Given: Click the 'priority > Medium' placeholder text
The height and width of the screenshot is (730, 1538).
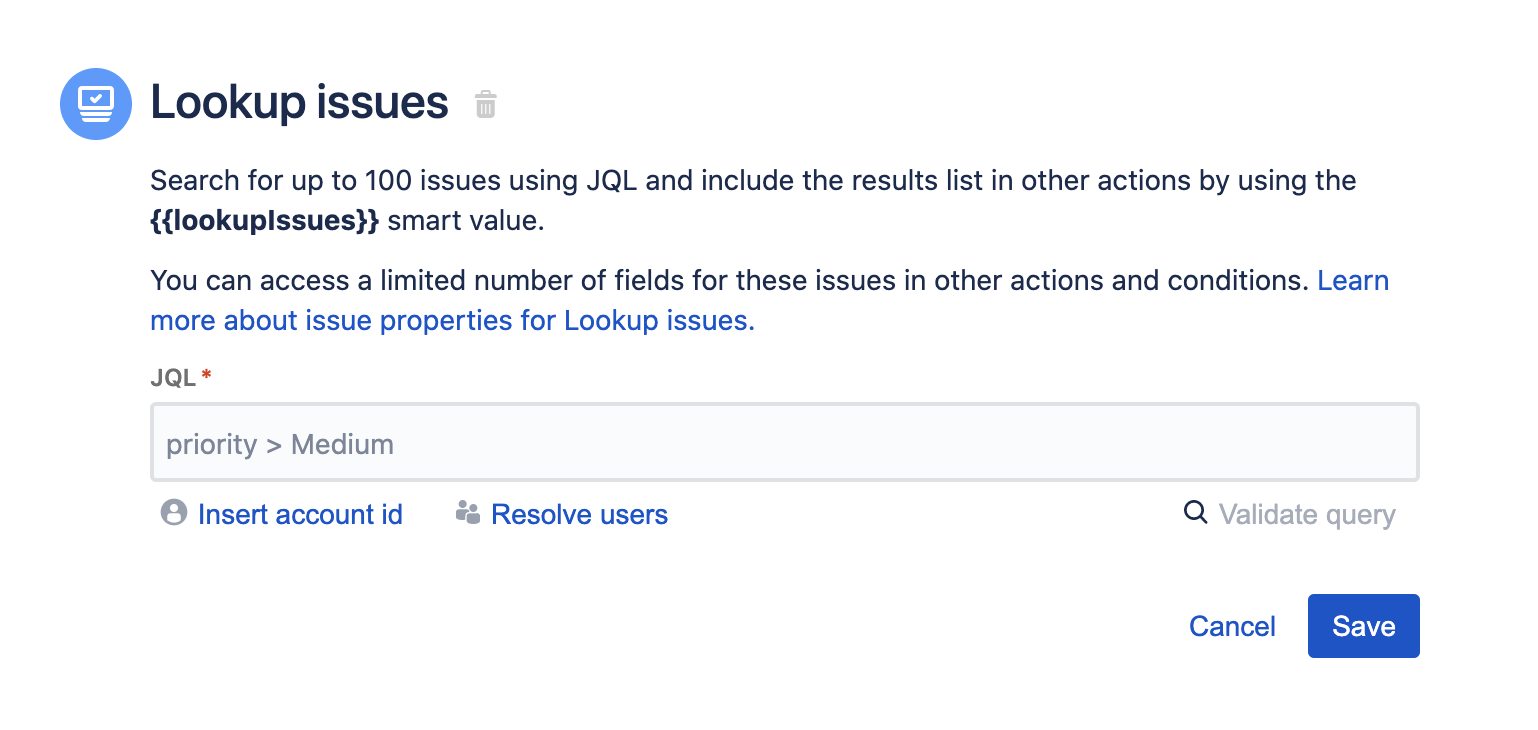Looking at the screenshot, I should (x=280, y=444).
